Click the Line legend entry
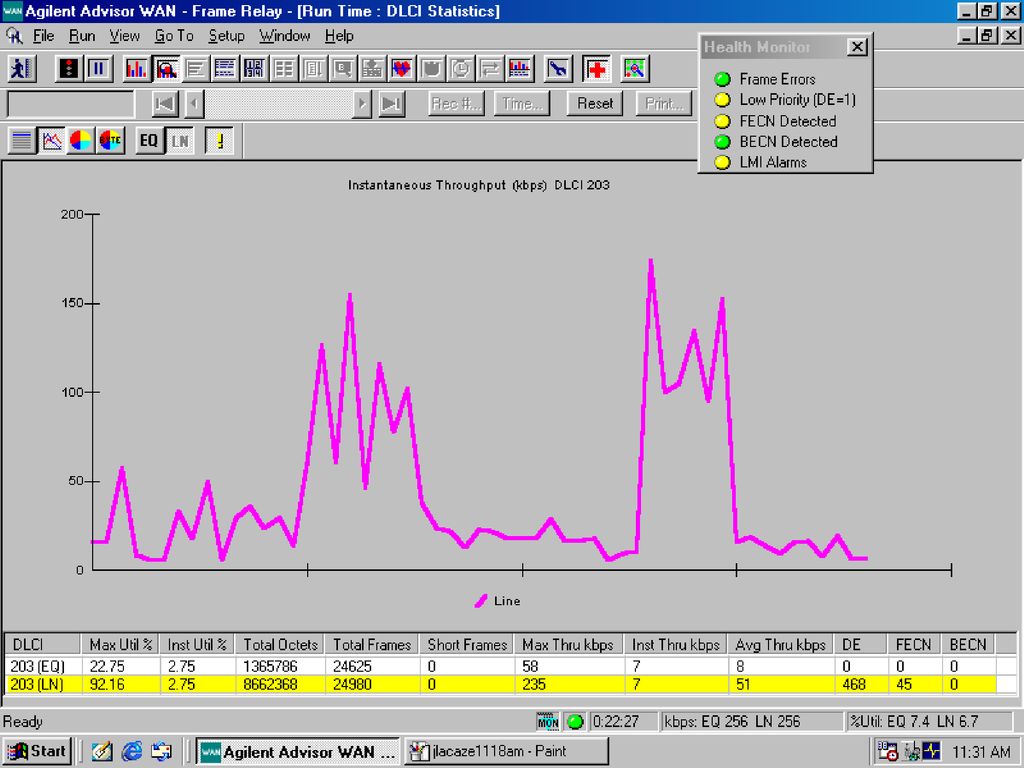This screenshot has width=1024, height=768. [498, 601]
